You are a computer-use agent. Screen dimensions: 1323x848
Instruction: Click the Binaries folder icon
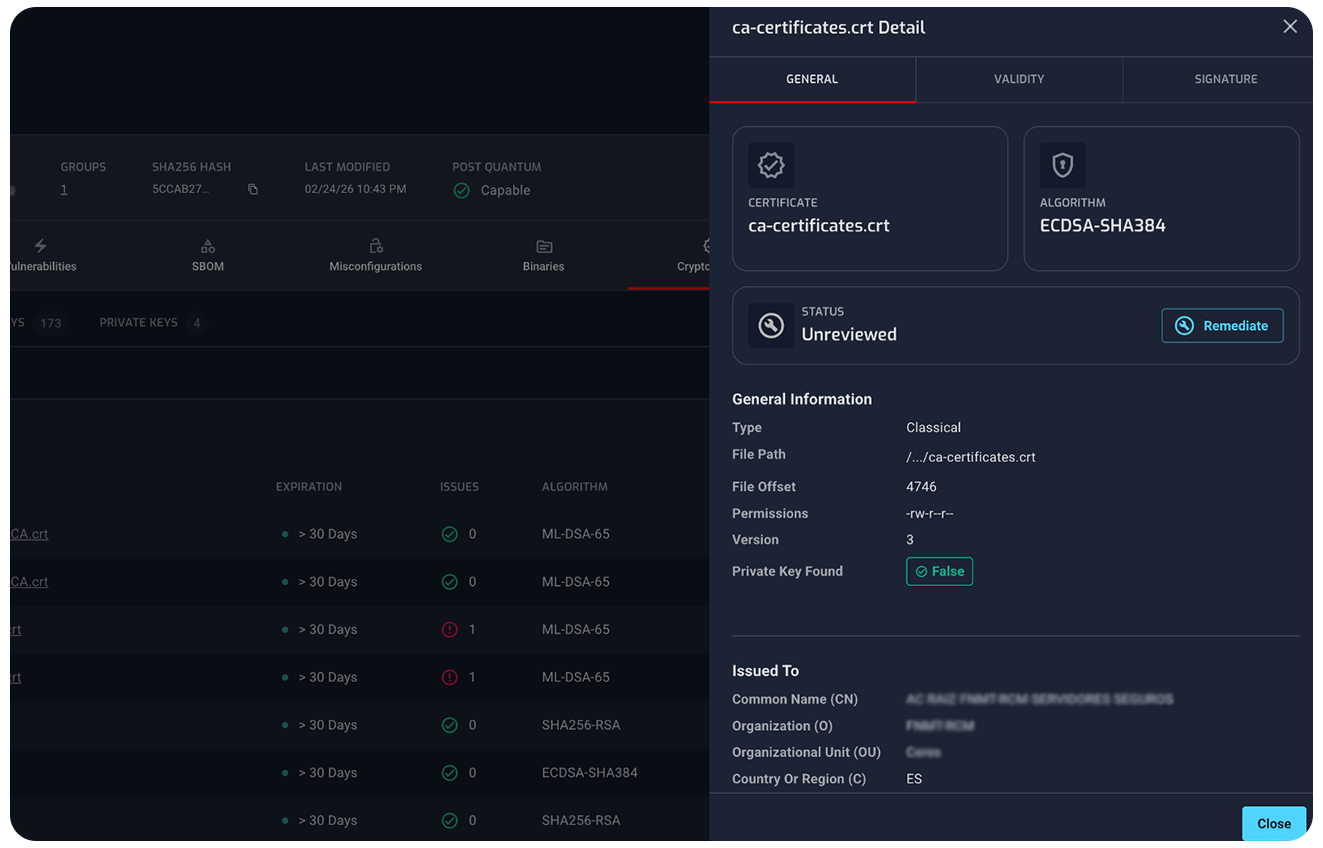click(544, 246)
